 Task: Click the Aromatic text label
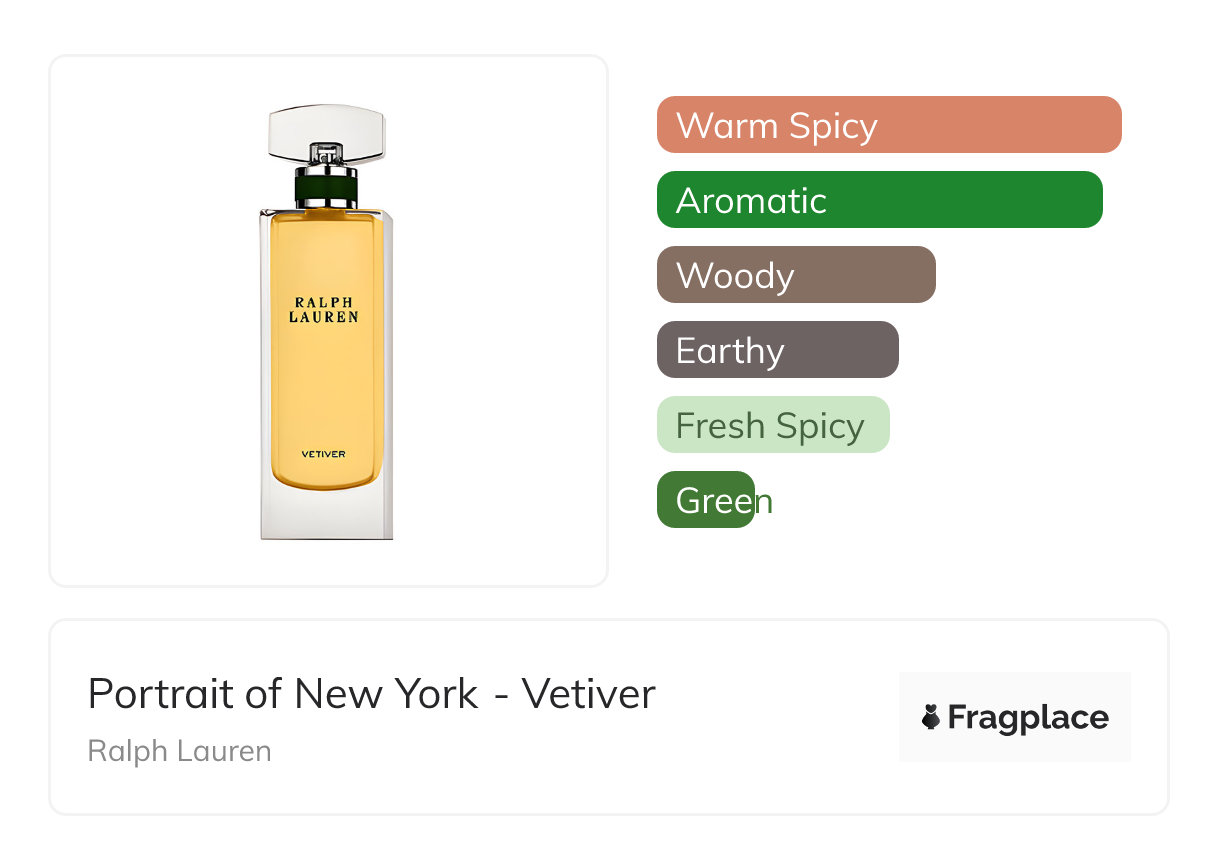pyautogui.click(x=751, y=201)
